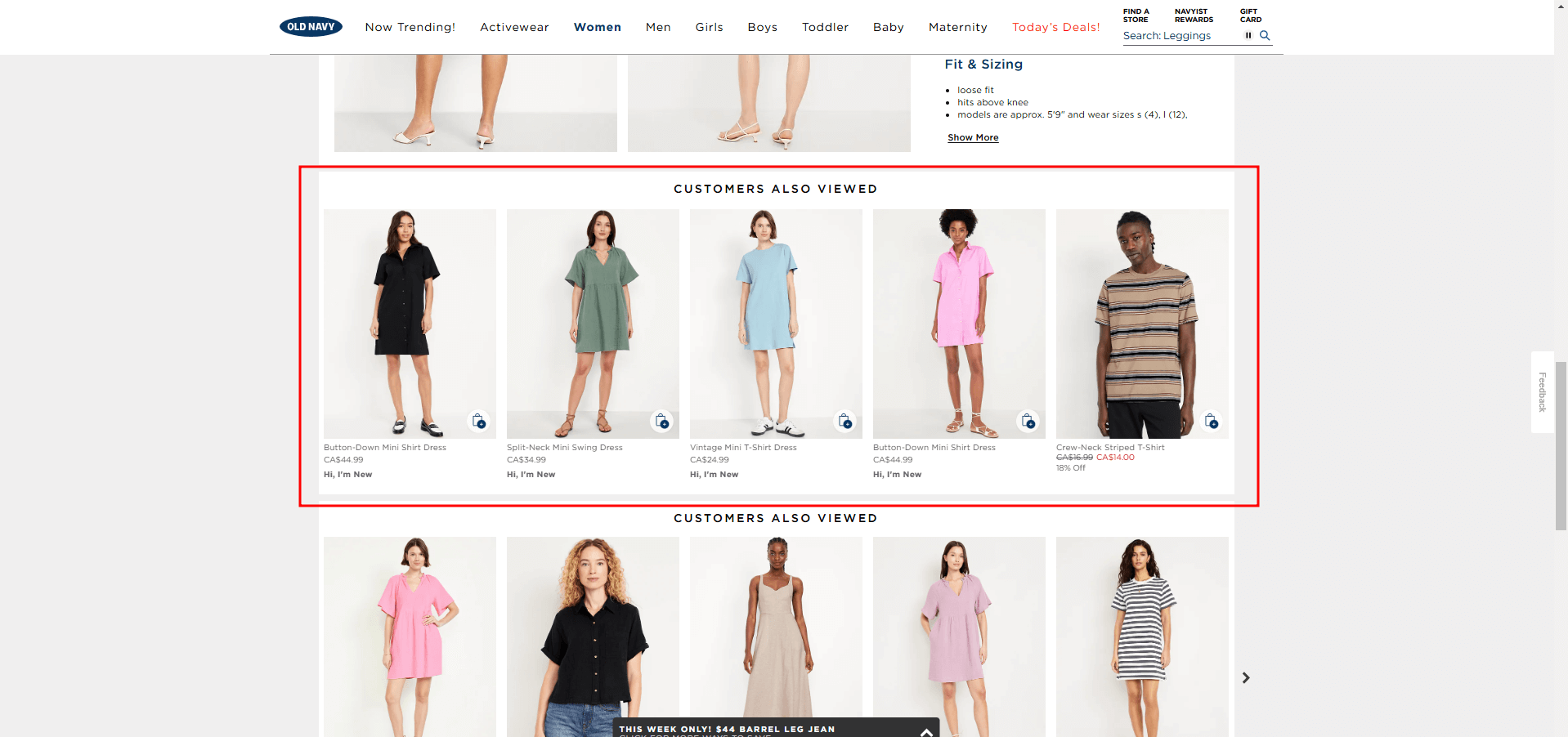1568x737 pixels.
Task: Advance the lower carousel with right chevron
Action: (1245, 677)
